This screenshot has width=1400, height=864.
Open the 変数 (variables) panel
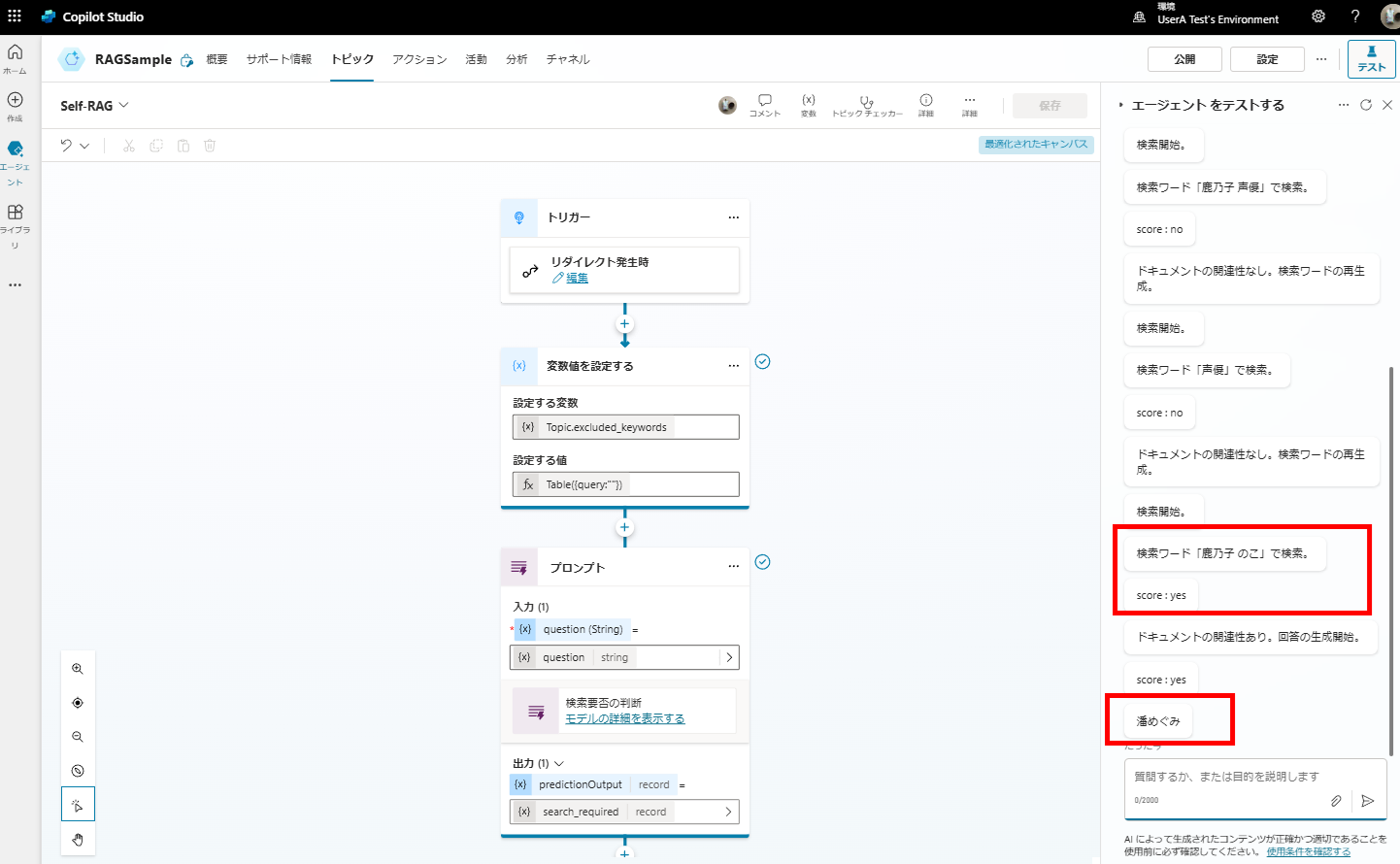808,105
